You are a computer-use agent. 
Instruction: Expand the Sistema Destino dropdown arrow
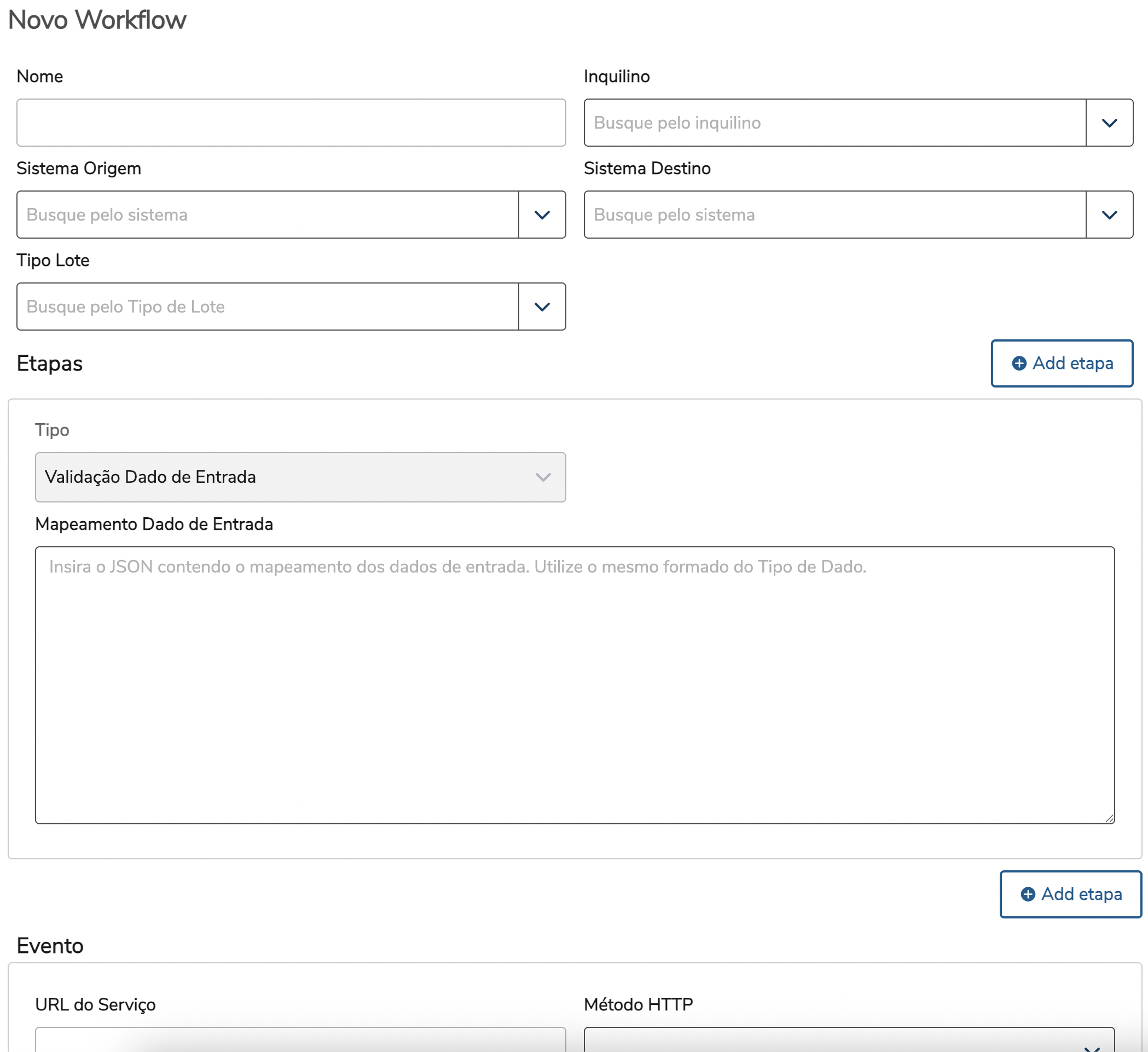(x=1109, y=215)
